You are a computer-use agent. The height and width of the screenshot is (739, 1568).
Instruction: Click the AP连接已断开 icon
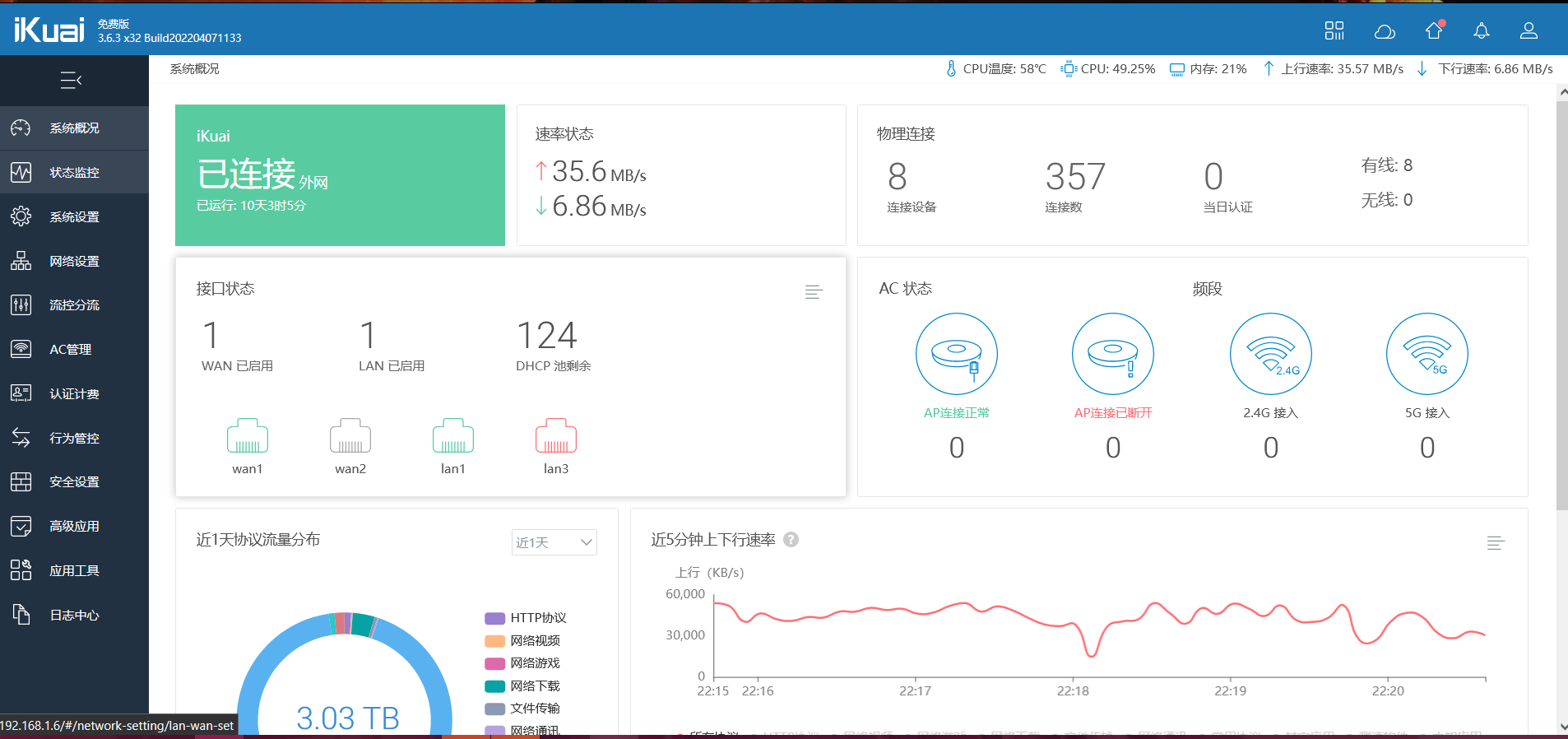(x=1113, y=354)
